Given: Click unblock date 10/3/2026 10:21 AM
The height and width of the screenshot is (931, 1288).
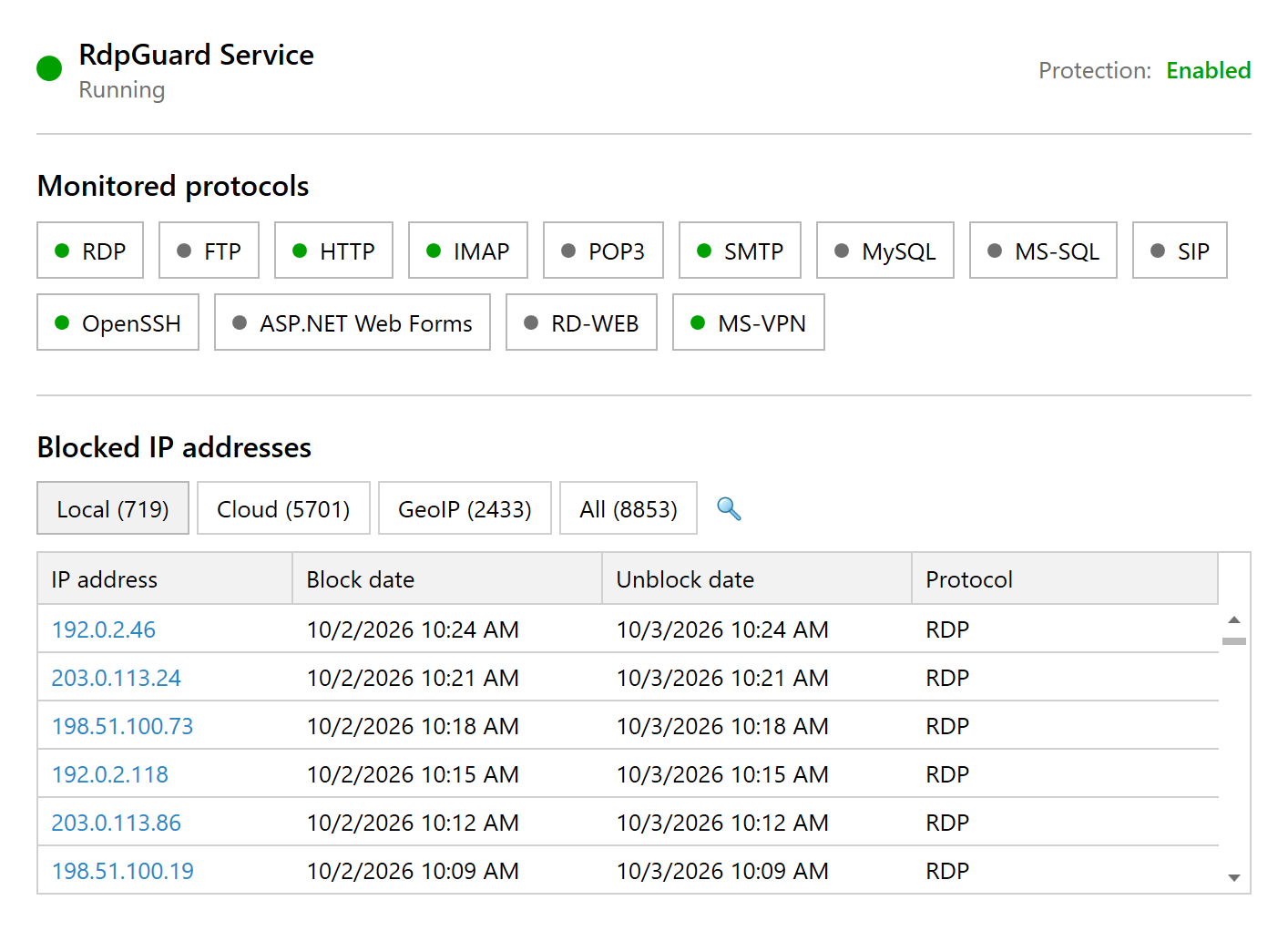Looking at the screenshot, I should (722, 678).
